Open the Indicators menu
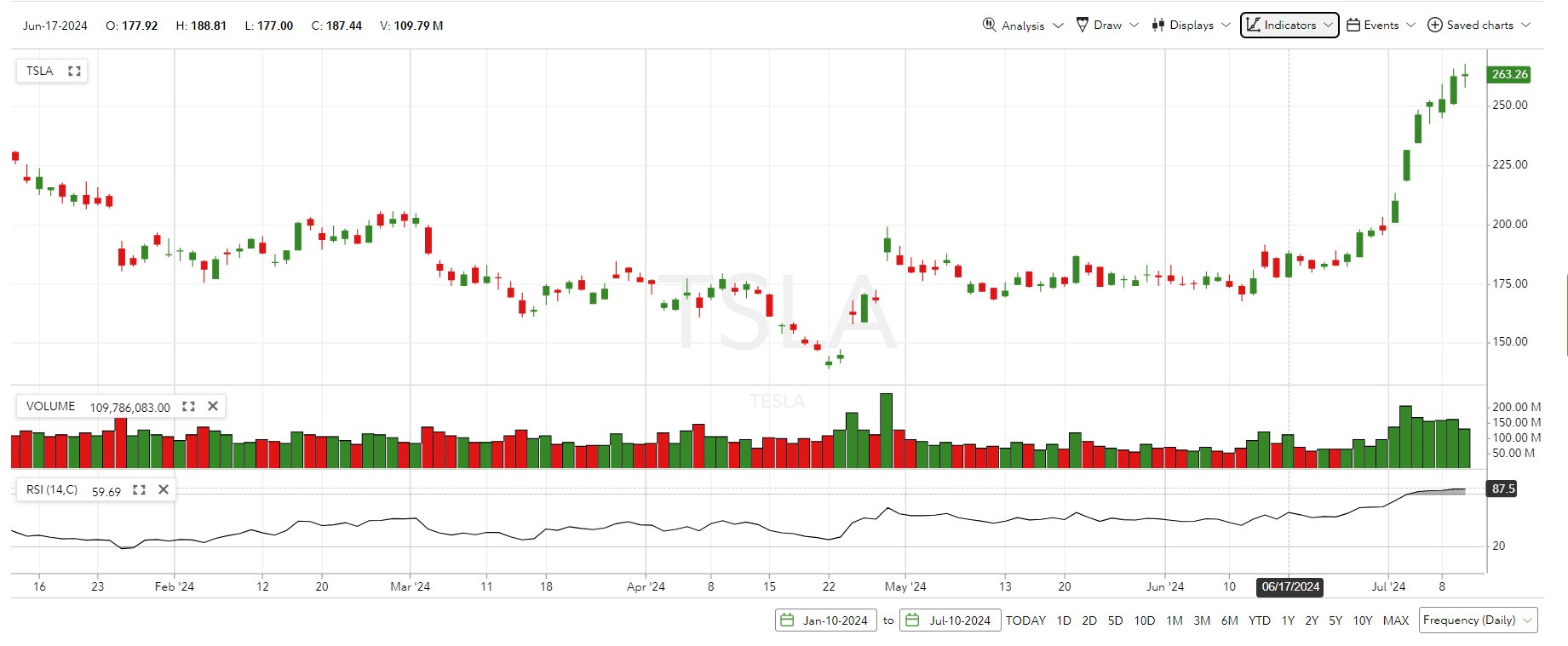This screenshot has width=1568, height=646. pos(1289,25)
